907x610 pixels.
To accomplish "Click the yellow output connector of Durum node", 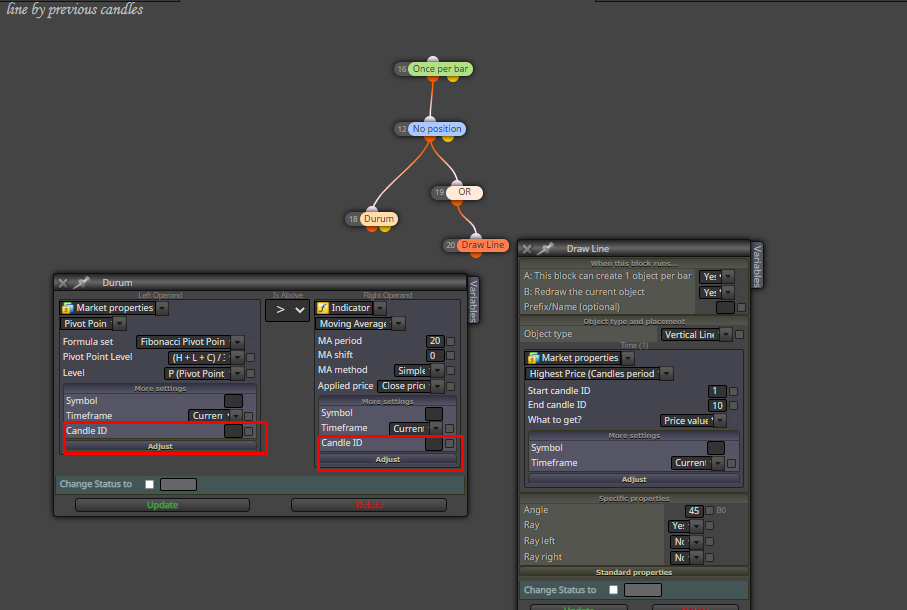I will click(x=385, y=228).
